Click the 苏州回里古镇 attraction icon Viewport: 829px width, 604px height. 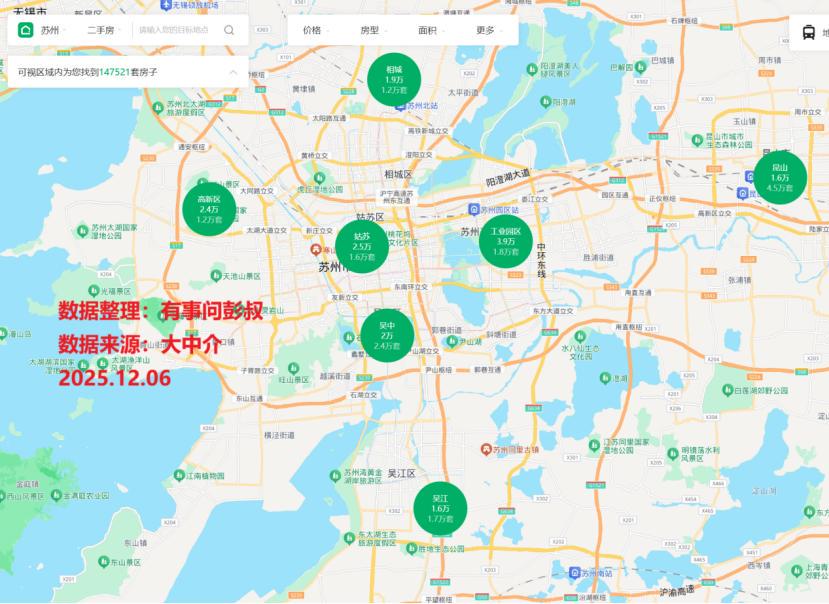tap(486, 450)
